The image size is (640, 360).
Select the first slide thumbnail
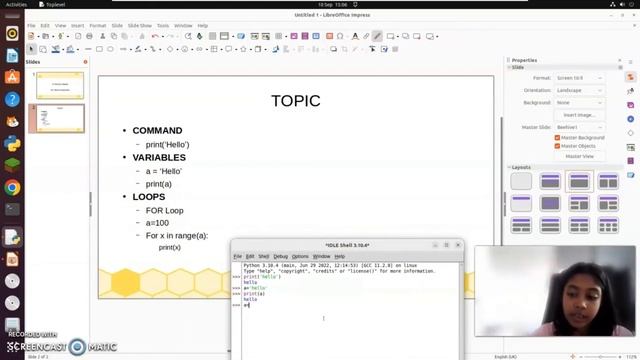click(60, 86)
